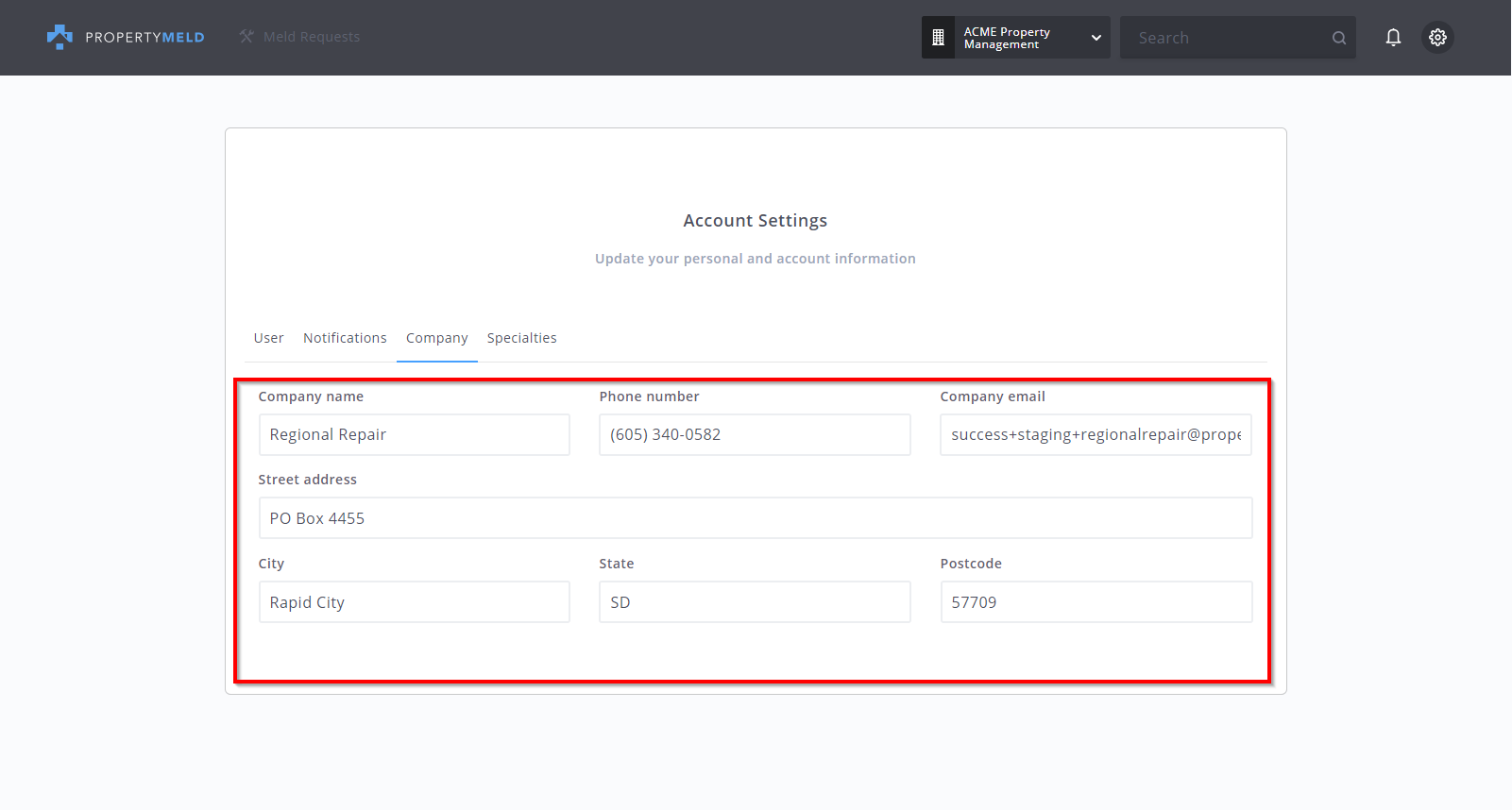Click the Account Settings heading

tap(756, 221)
